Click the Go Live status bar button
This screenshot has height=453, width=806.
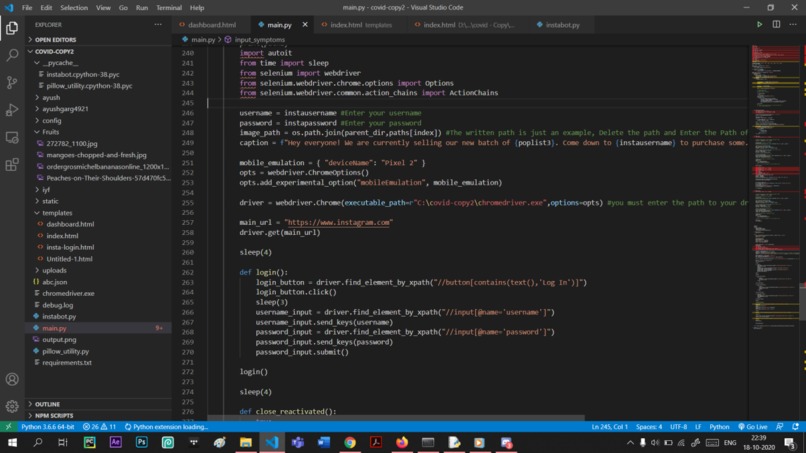click(x=753, y=427)
